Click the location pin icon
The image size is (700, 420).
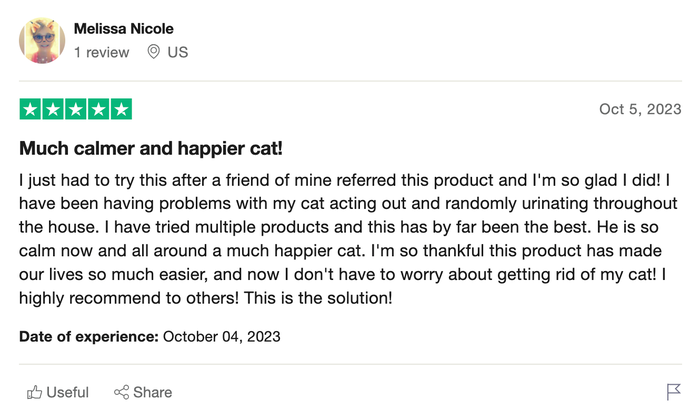pos(153,52)
